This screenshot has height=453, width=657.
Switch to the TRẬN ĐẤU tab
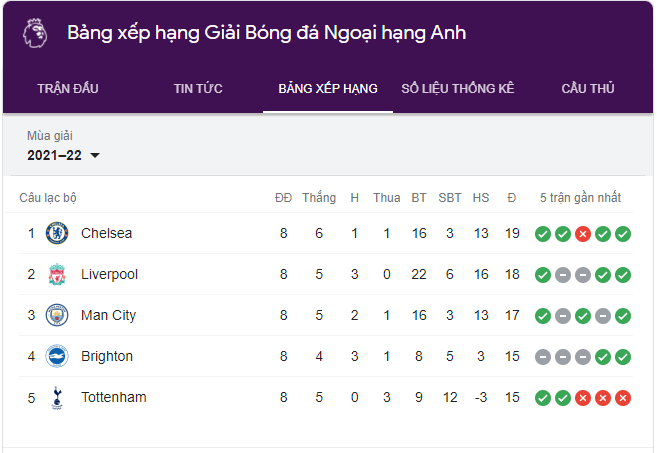click(x=68, y=89)
